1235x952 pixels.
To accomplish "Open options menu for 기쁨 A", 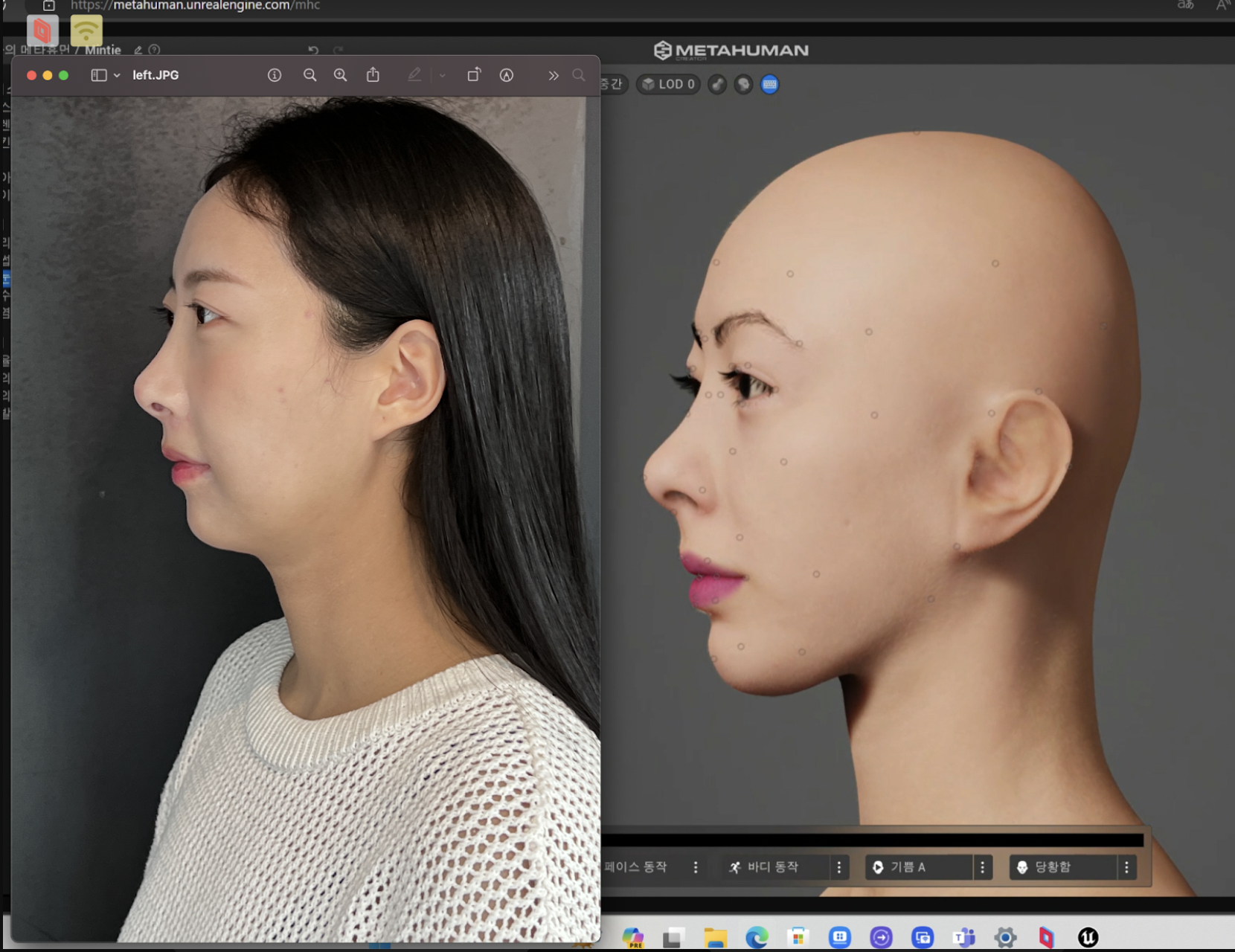I will (x=983, y=867).
